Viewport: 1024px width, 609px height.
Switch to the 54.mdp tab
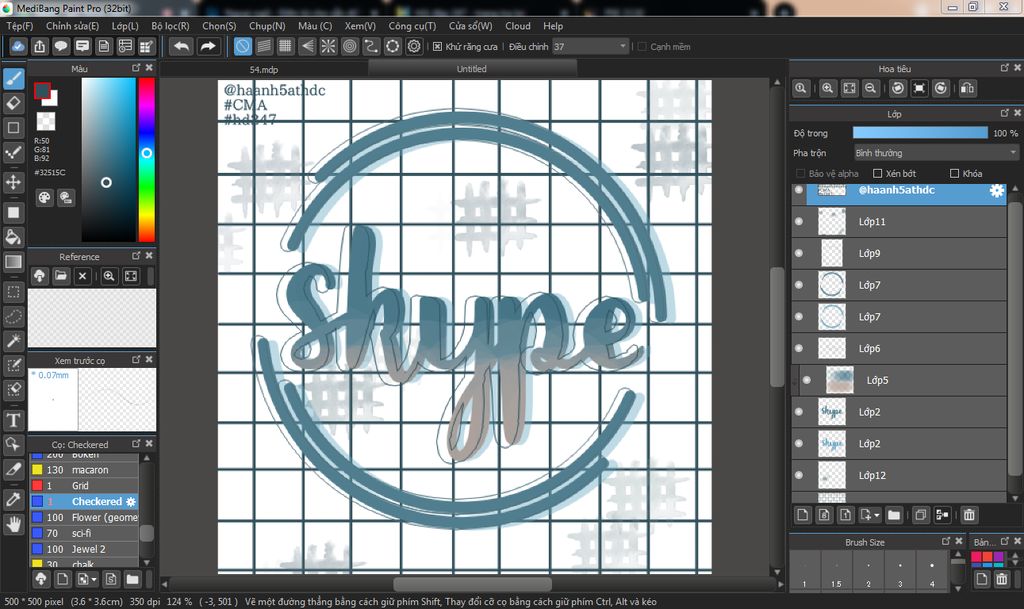point(264,69)
